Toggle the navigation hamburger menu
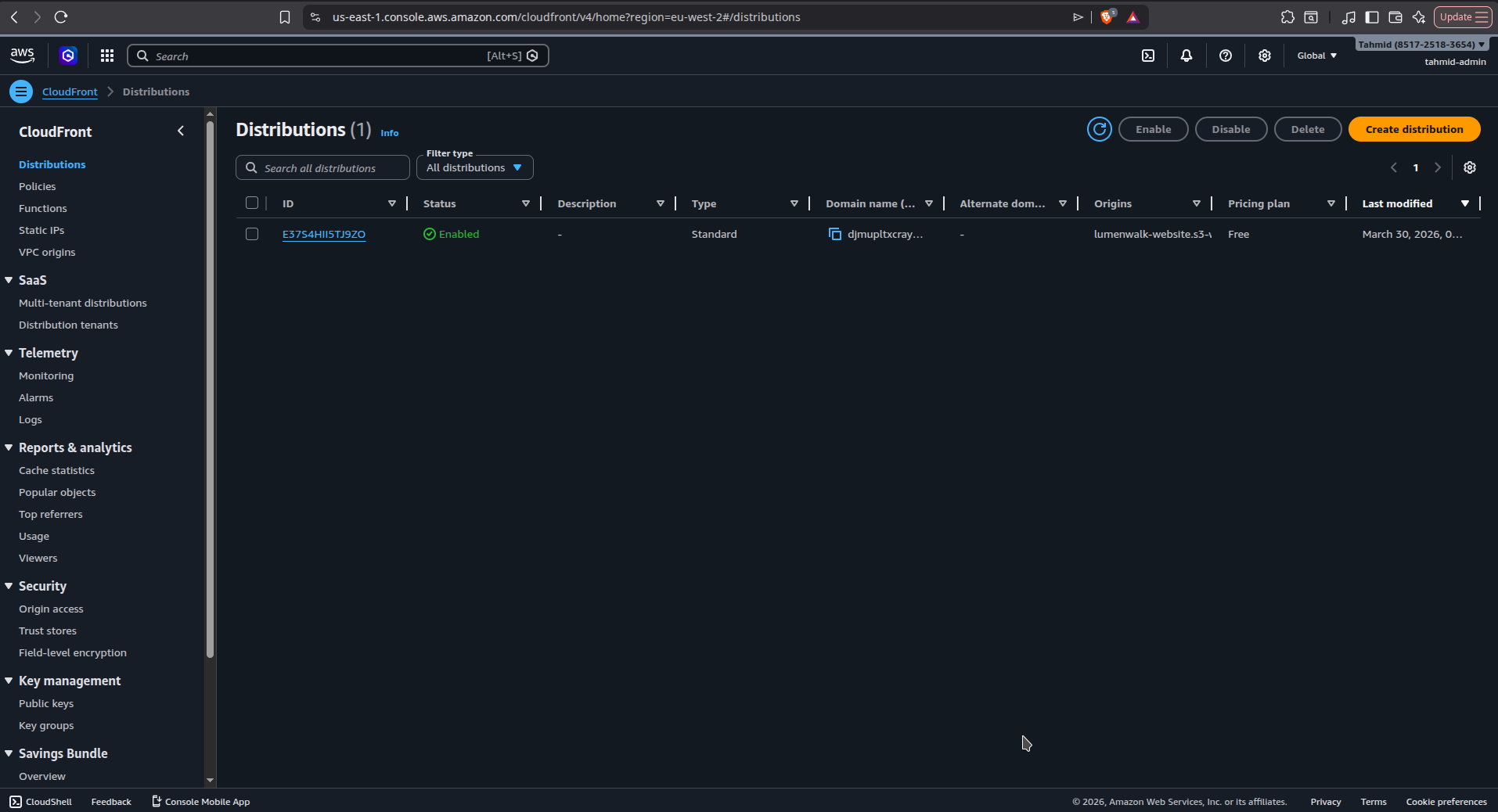The image size is (1498, 812). (21, 92)
